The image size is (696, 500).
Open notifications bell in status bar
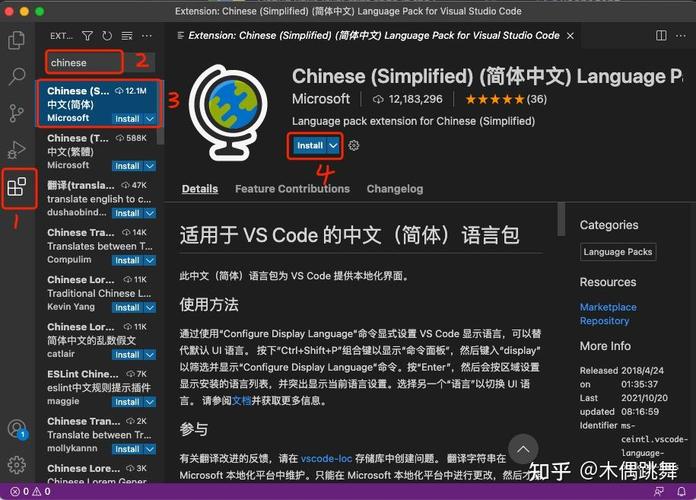(x=681, y=492)
